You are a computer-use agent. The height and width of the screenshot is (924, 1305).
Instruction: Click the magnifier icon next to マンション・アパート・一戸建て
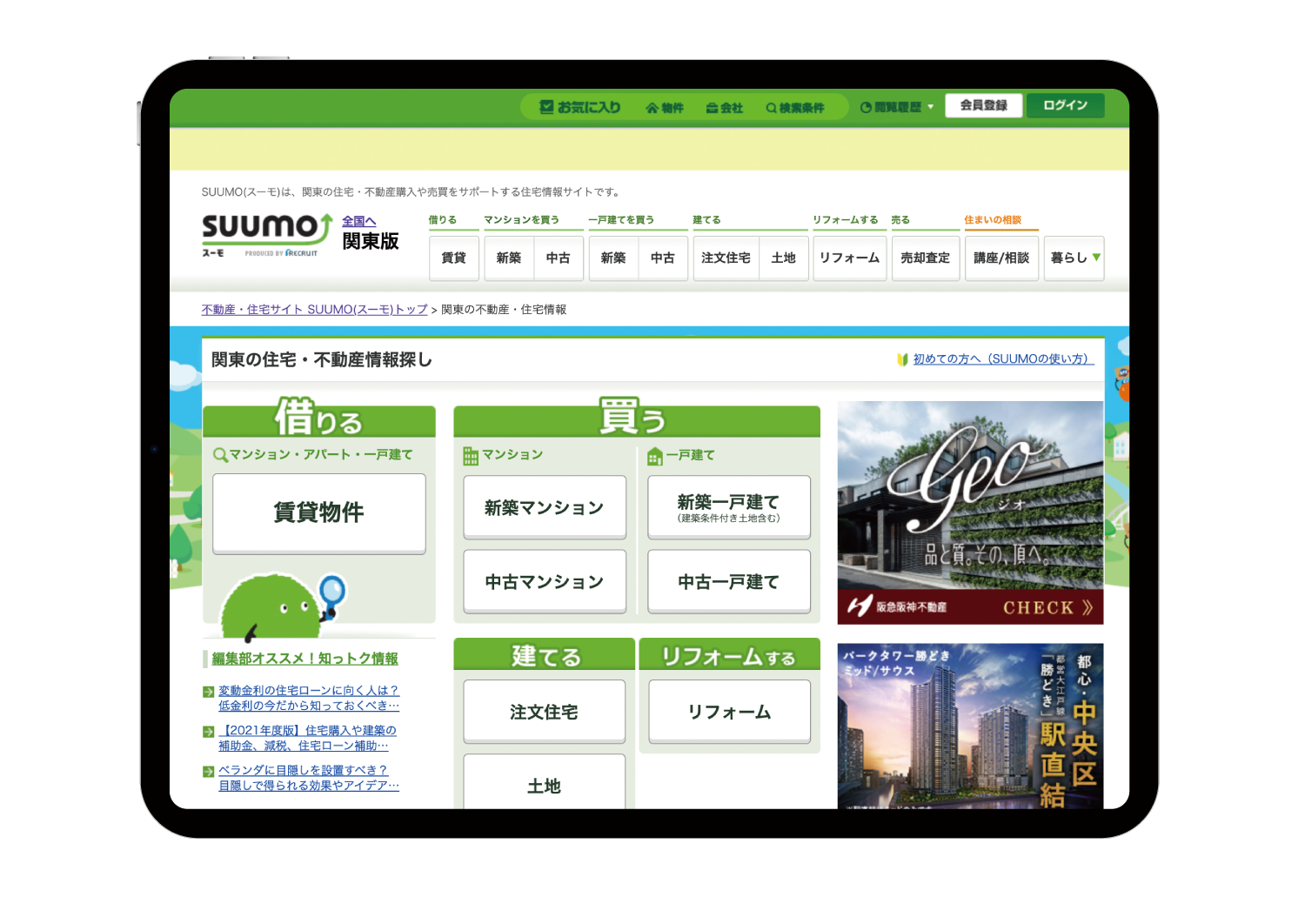[x=220, y=455]
